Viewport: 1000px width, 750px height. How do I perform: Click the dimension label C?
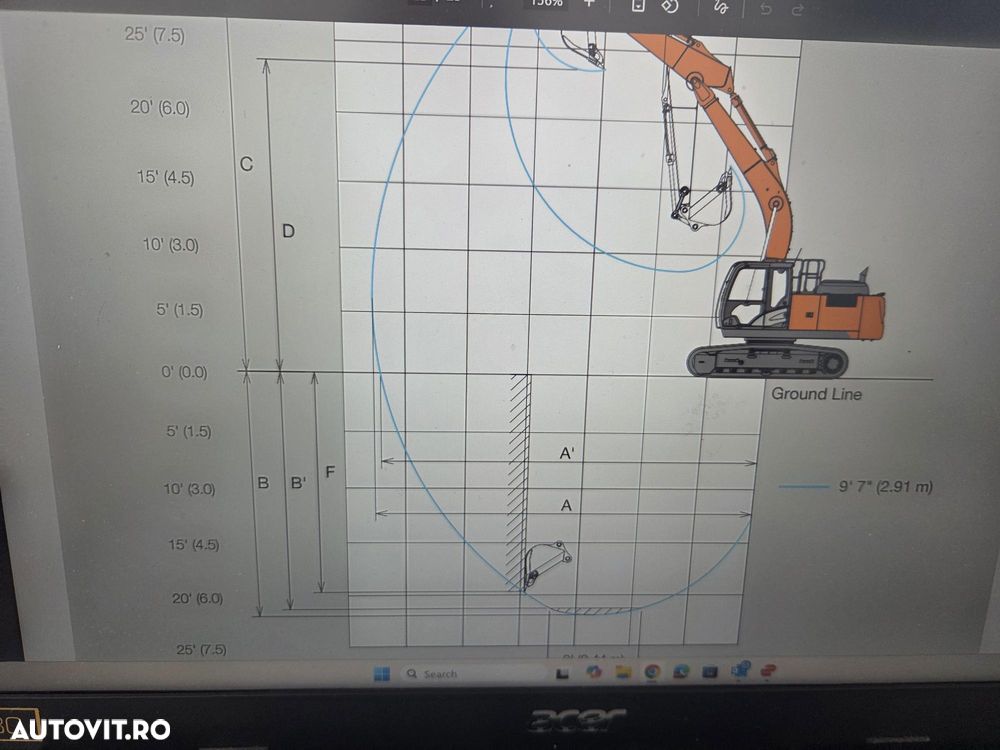[246, 164]
